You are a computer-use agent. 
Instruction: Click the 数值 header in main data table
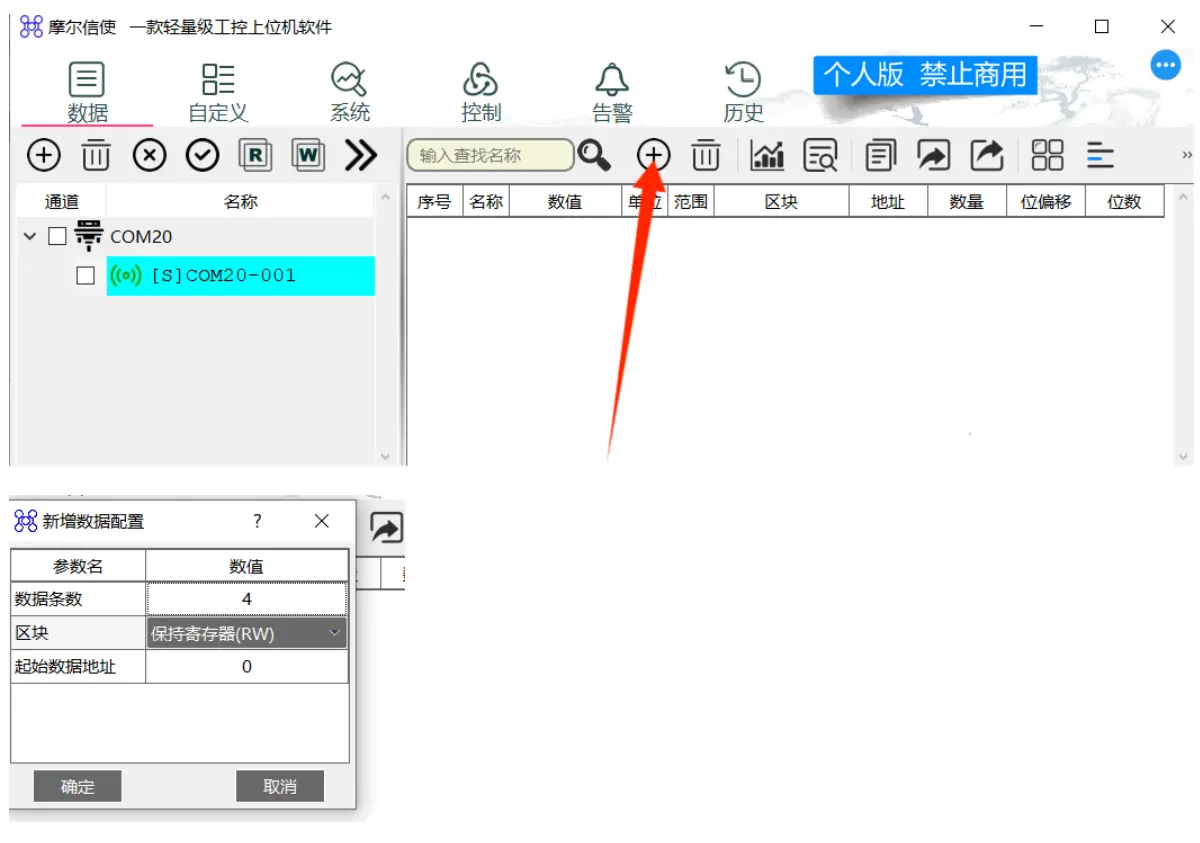point(565,201)
